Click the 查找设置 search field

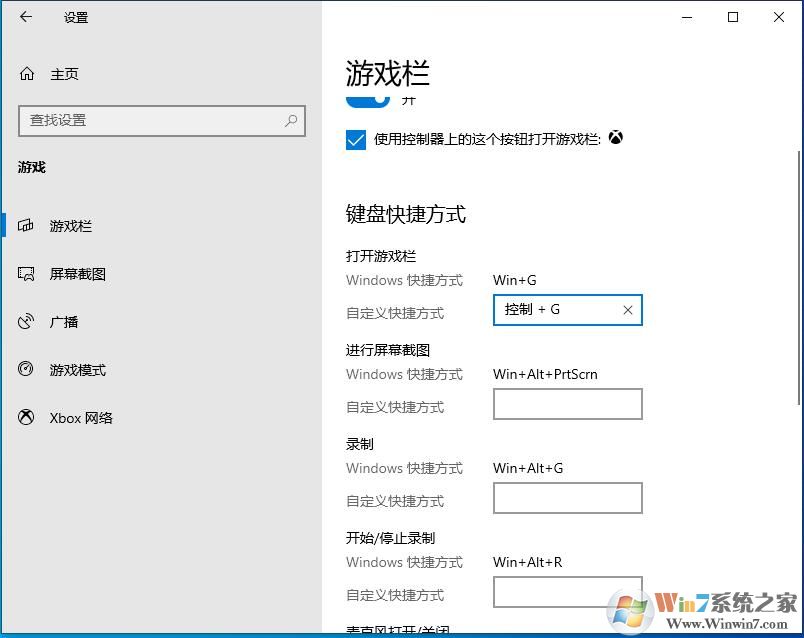[x=150, y=120]
